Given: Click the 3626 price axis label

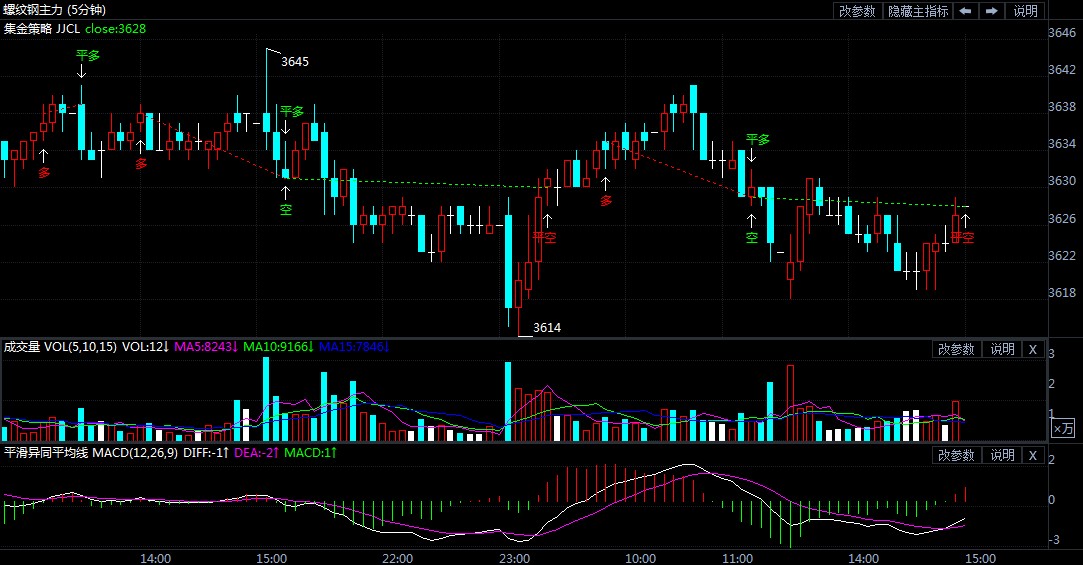Looking at the screenshot, I should (1062, 219).
